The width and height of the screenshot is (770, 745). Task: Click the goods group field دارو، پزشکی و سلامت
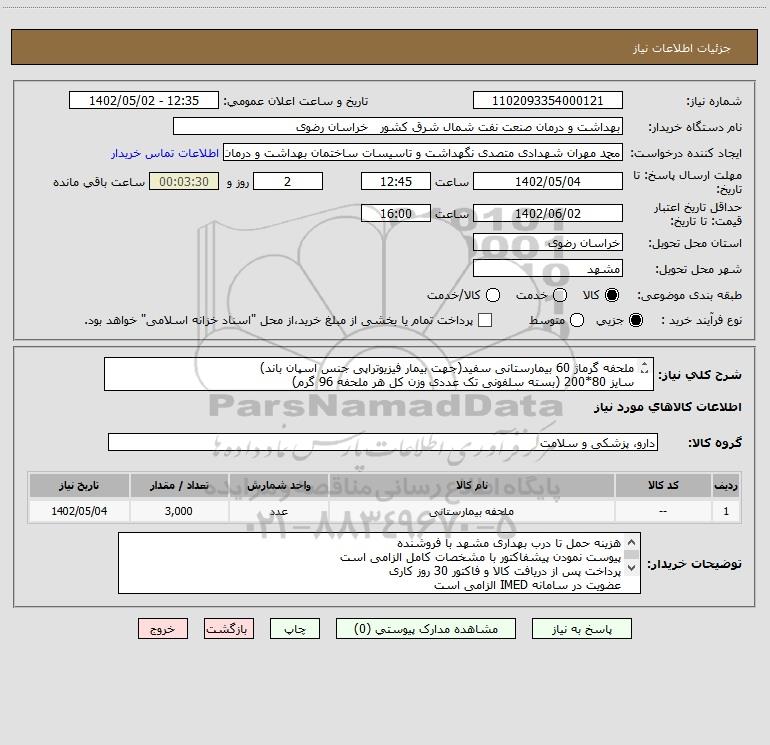(x=383, y=442)
